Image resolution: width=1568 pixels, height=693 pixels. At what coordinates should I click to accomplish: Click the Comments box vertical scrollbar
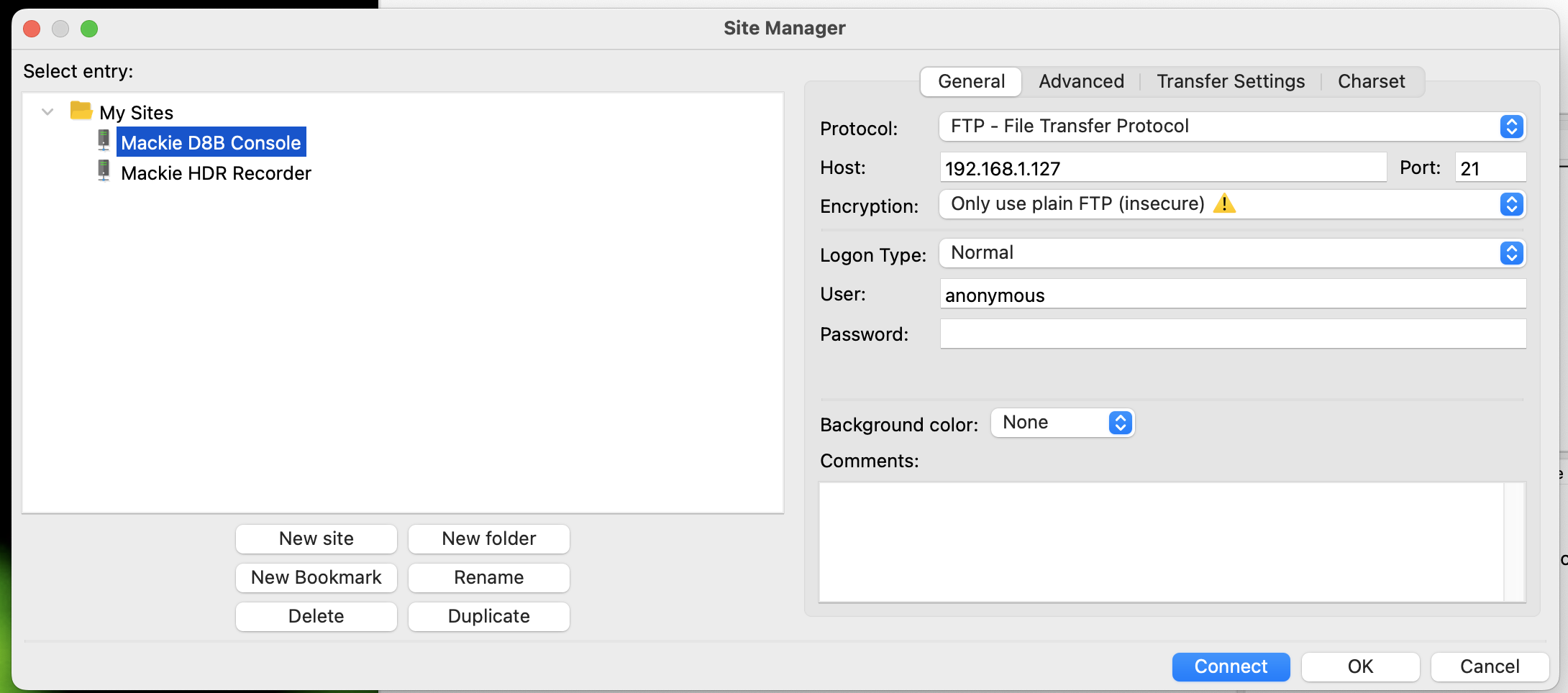(x=1515, y=542)
